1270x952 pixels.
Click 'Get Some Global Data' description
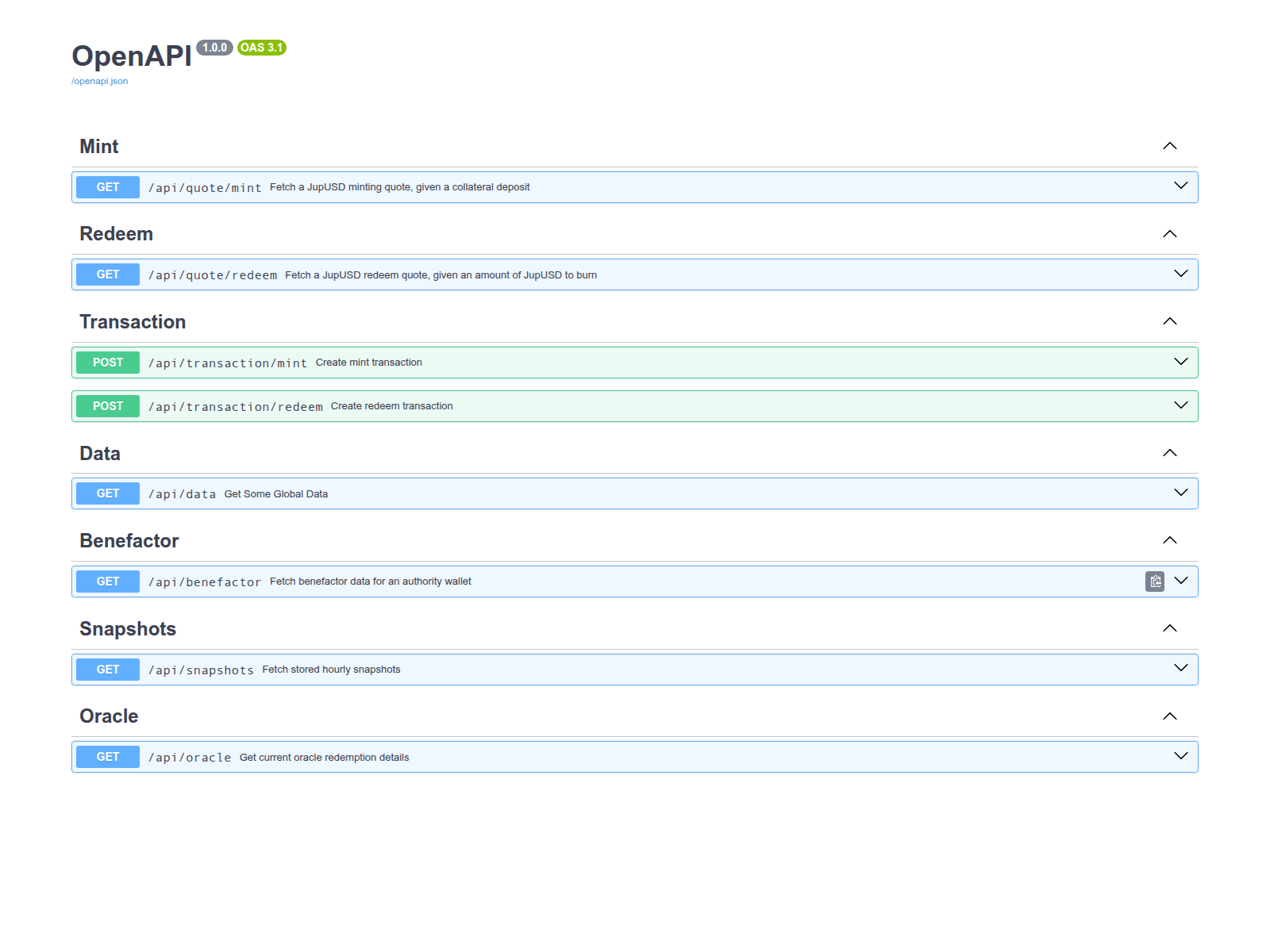[x=276, y=494]
